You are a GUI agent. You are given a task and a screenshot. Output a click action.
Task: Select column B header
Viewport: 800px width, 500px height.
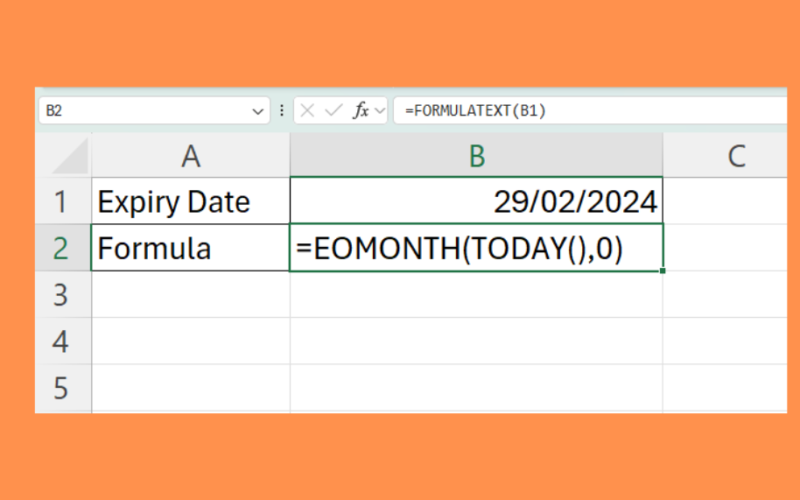[x=476, y=156]
